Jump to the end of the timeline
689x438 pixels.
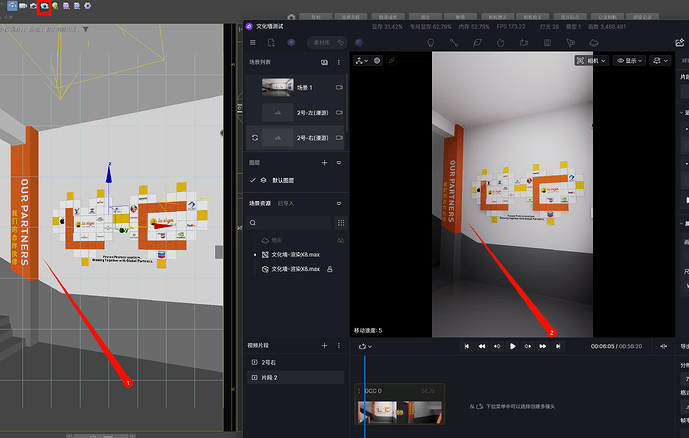(x=558, y=346)
